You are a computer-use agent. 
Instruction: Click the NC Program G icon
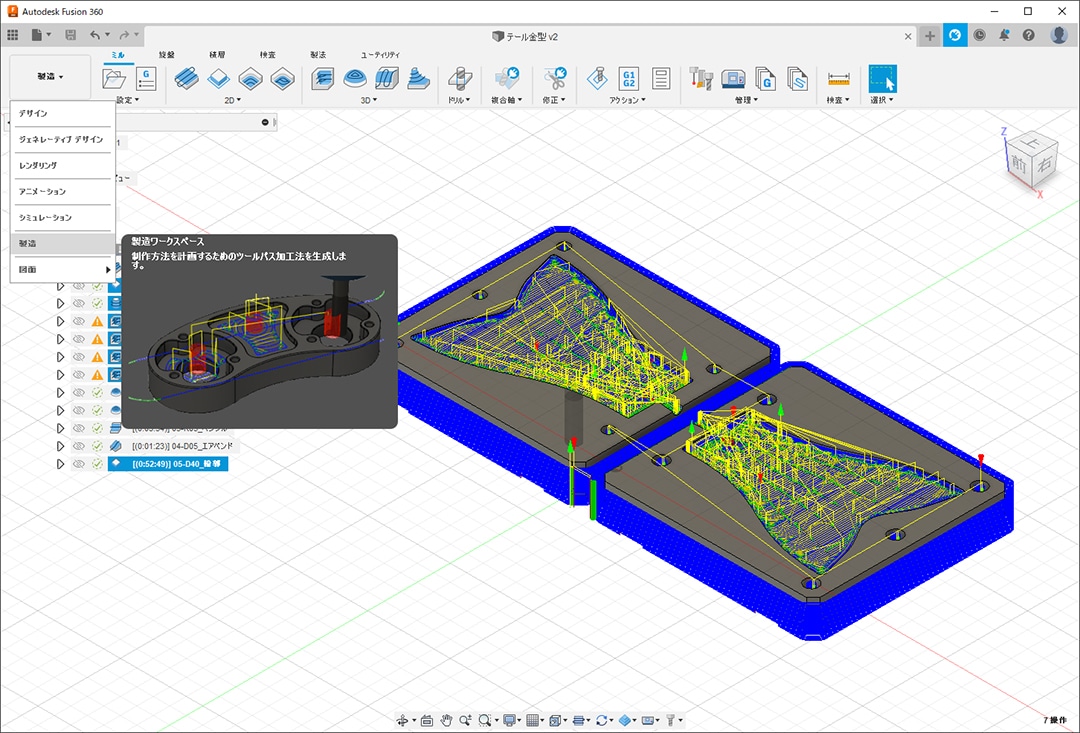pyautogui.click(x=146, y=79)
